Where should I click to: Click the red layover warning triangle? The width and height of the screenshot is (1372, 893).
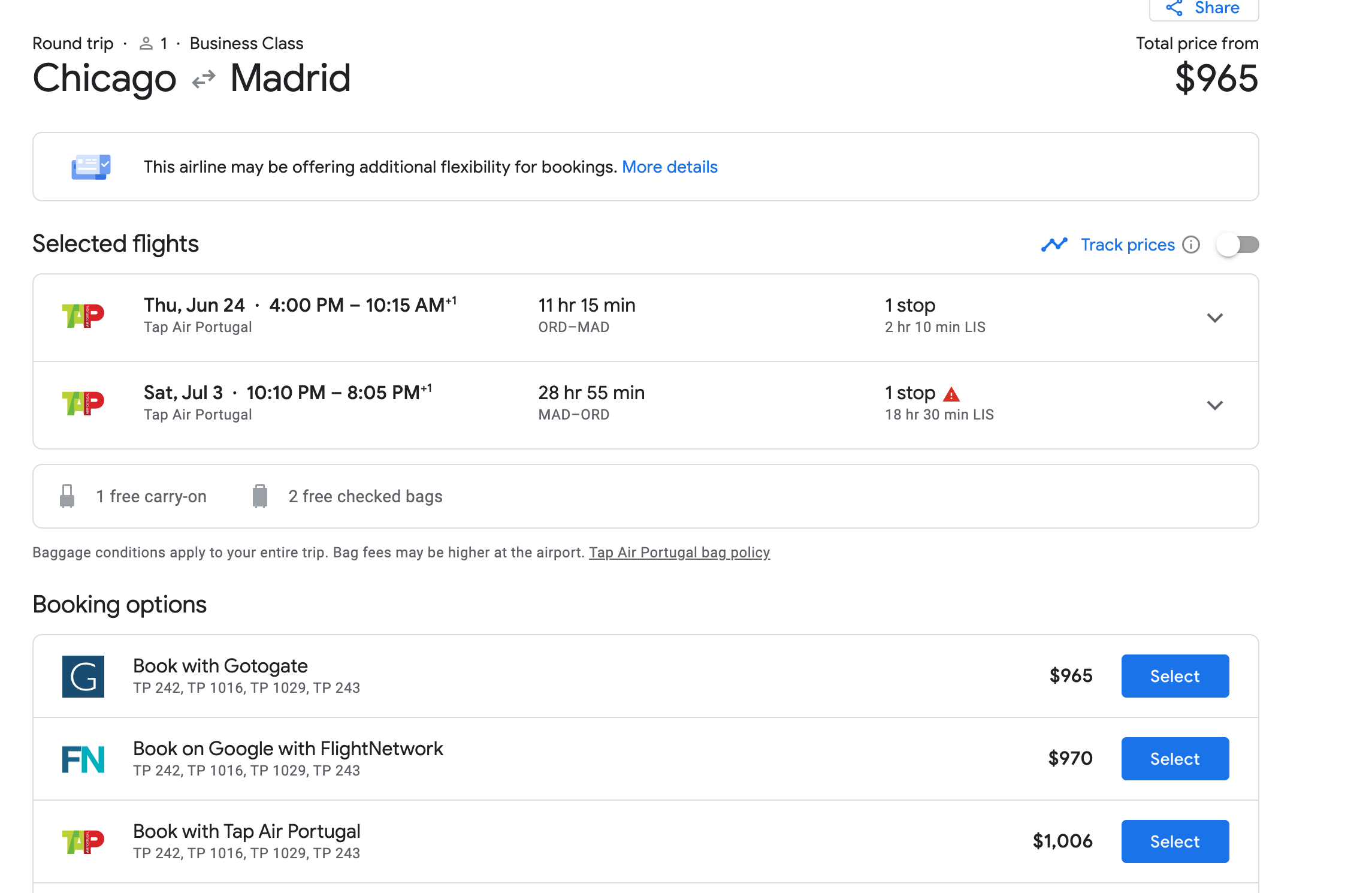point(951,394)
